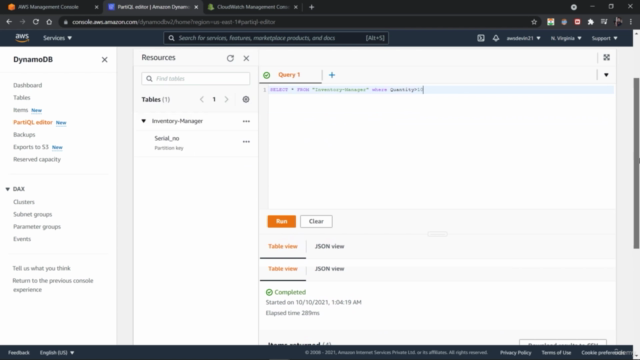The width and height of the screenshot is (640, 360).
Task: Open the browser menu with three dots
Action: (631, 22)
